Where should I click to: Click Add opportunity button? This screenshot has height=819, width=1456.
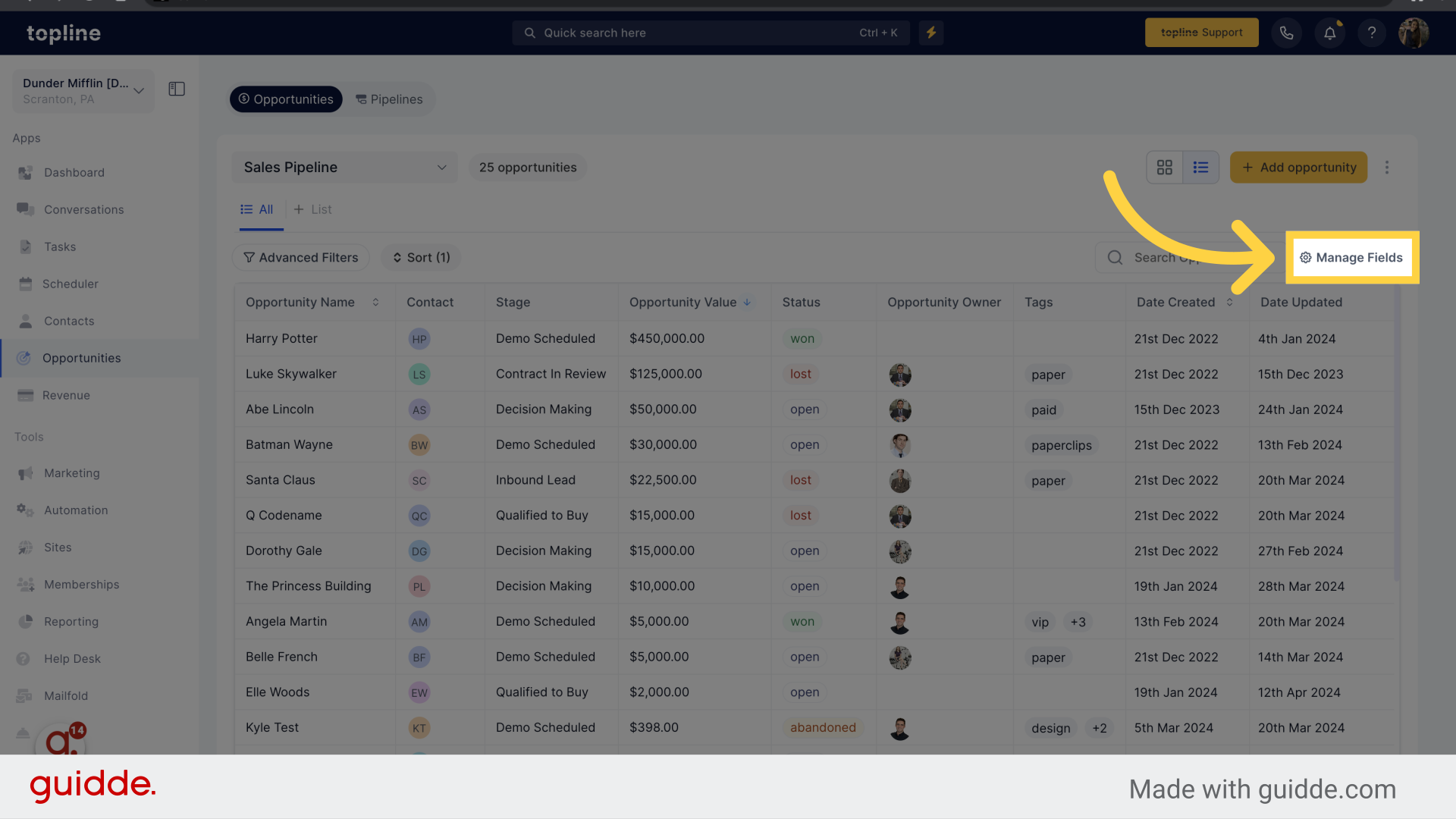[x=1298, y=168]
